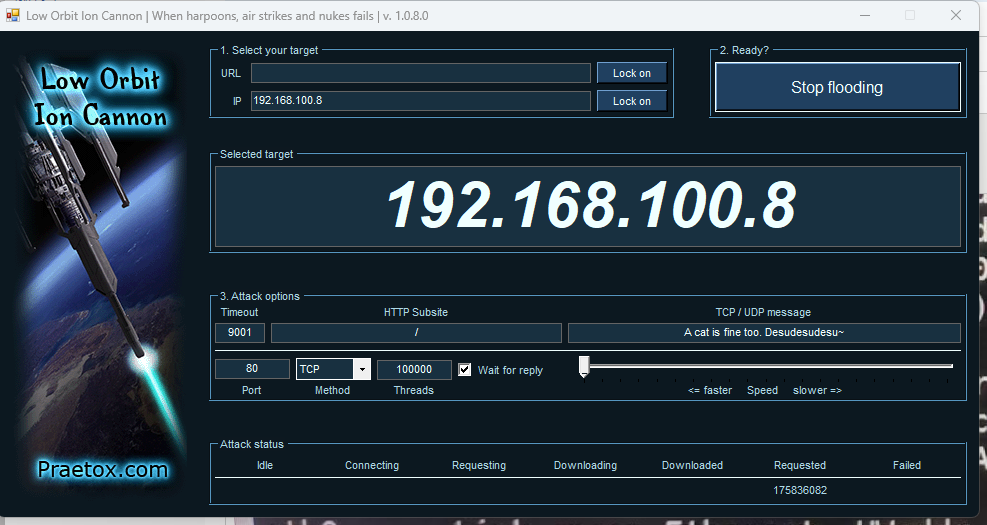Click the Port label
Image resolution: width=987 pixels, height=525 pixels.
tap(251, 390)
